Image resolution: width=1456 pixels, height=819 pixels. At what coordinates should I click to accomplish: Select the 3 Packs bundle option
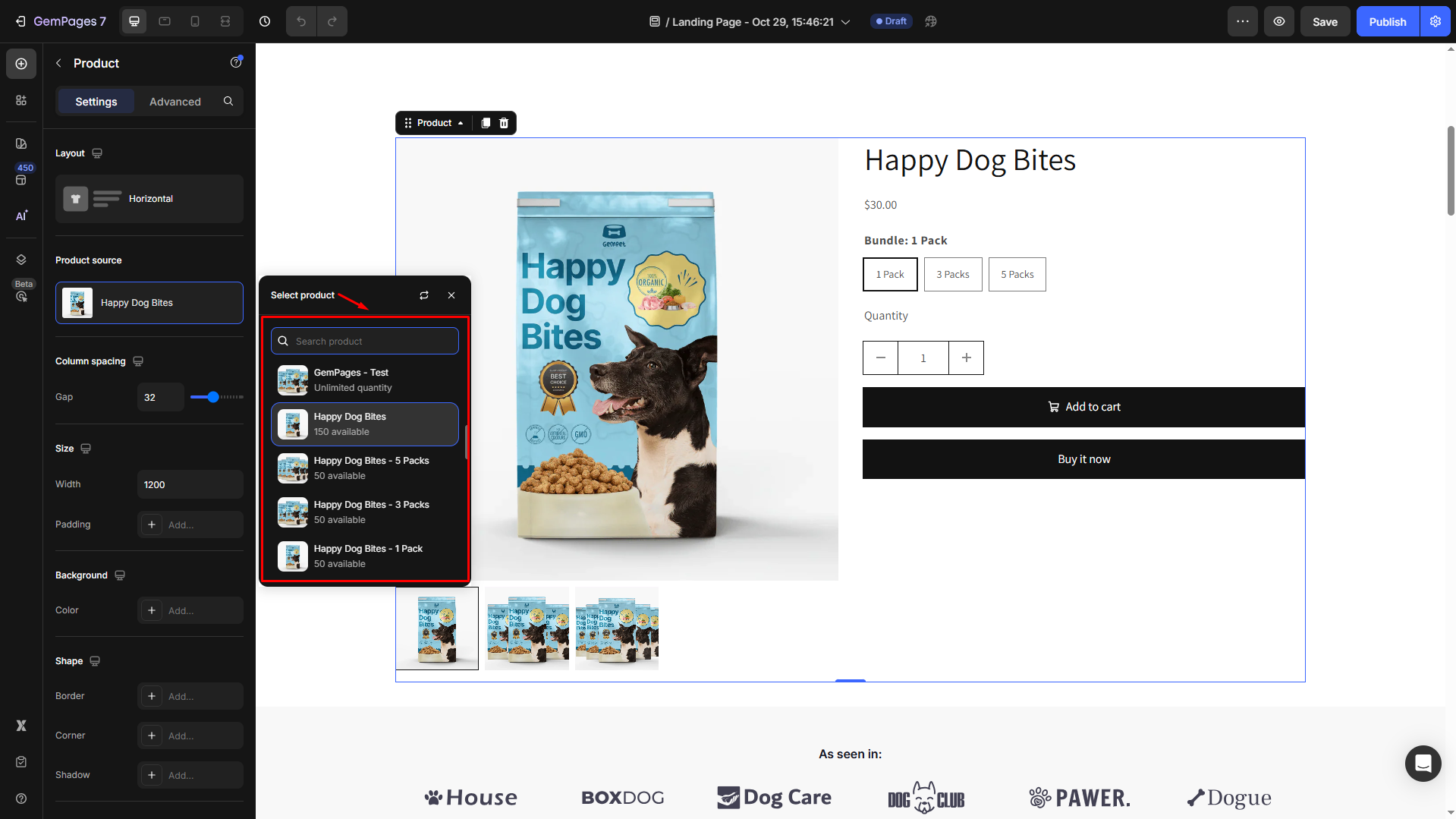(952, 274)
